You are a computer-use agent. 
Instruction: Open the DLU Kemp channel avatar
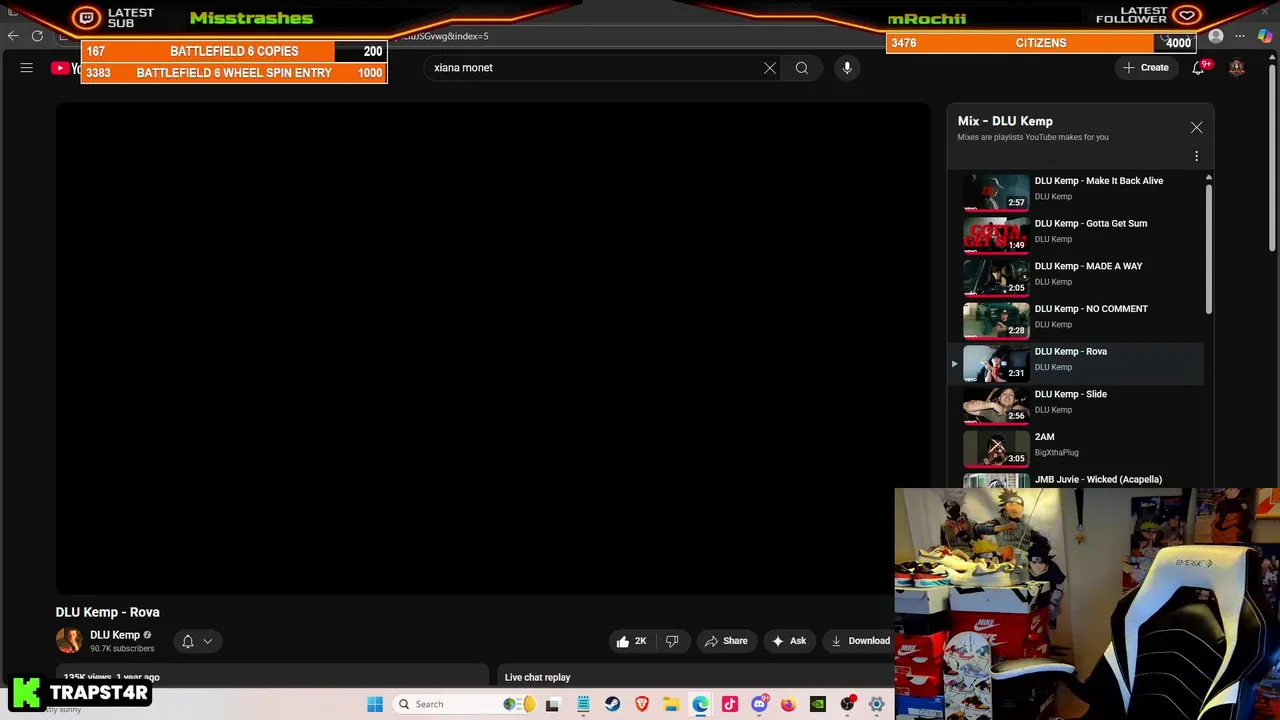tap(69, 641)
